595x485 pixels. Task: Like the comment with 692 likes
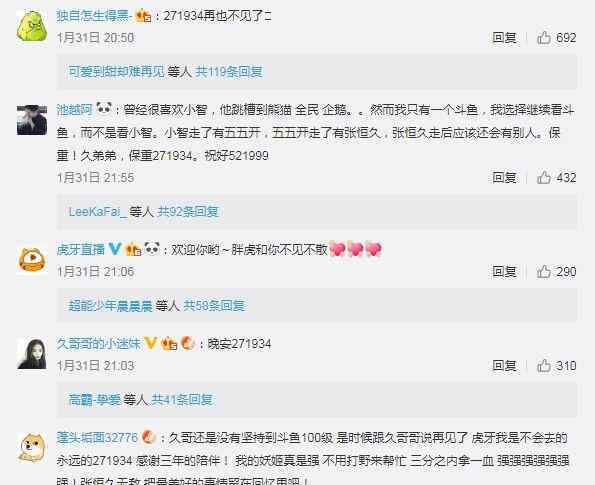tap(544, 38)
